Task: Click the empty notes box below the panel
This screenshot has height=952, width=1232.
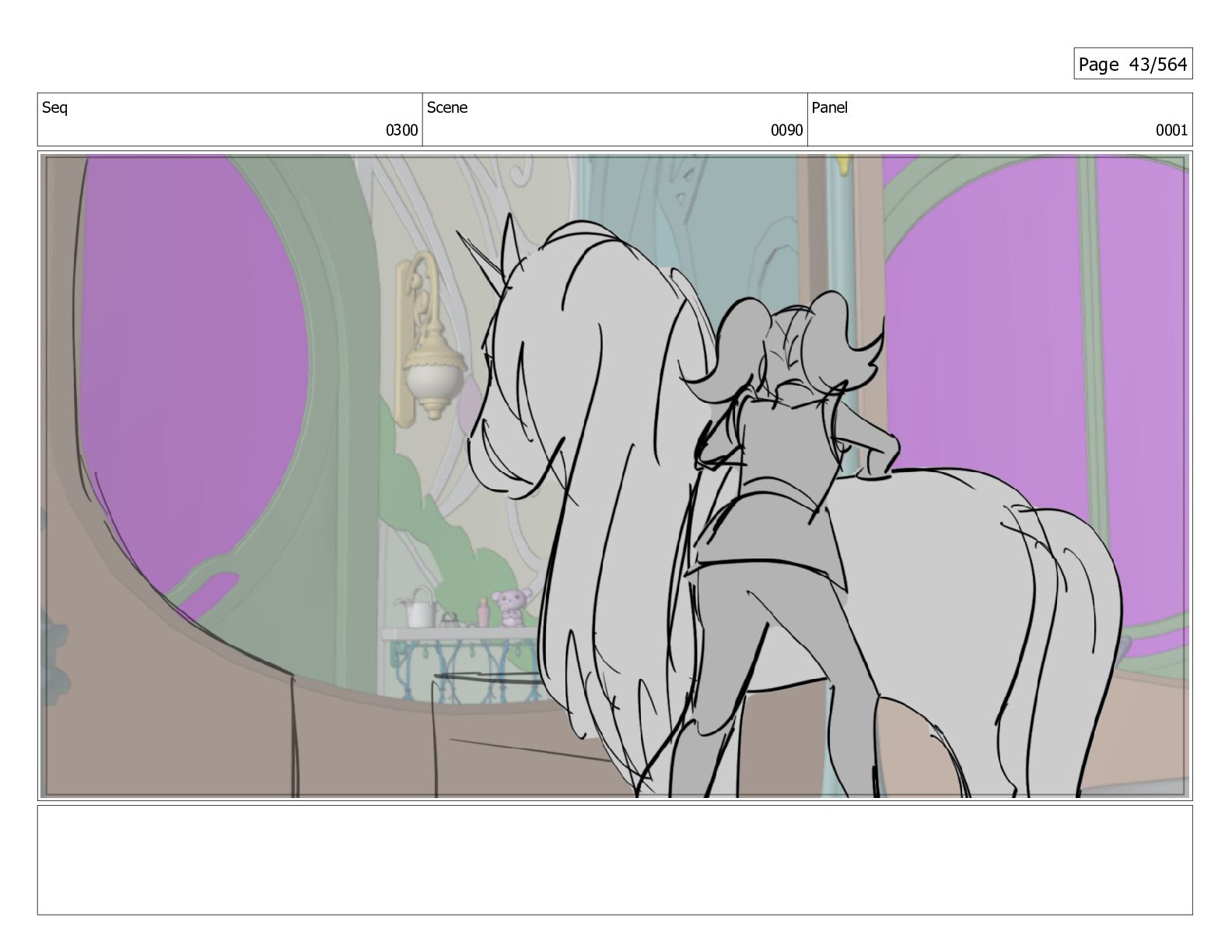Action: coord(614,859)
